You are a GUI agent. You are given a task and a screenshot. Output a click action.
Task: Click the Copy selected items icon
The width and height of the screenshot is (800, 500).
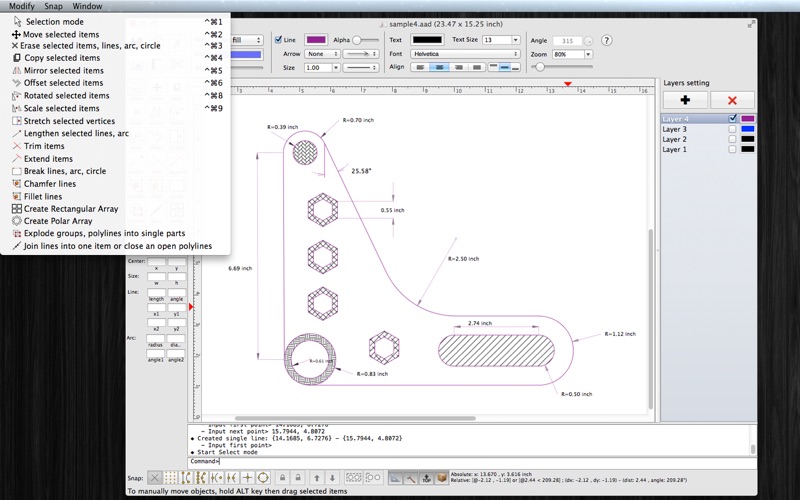tap(17, 58)
